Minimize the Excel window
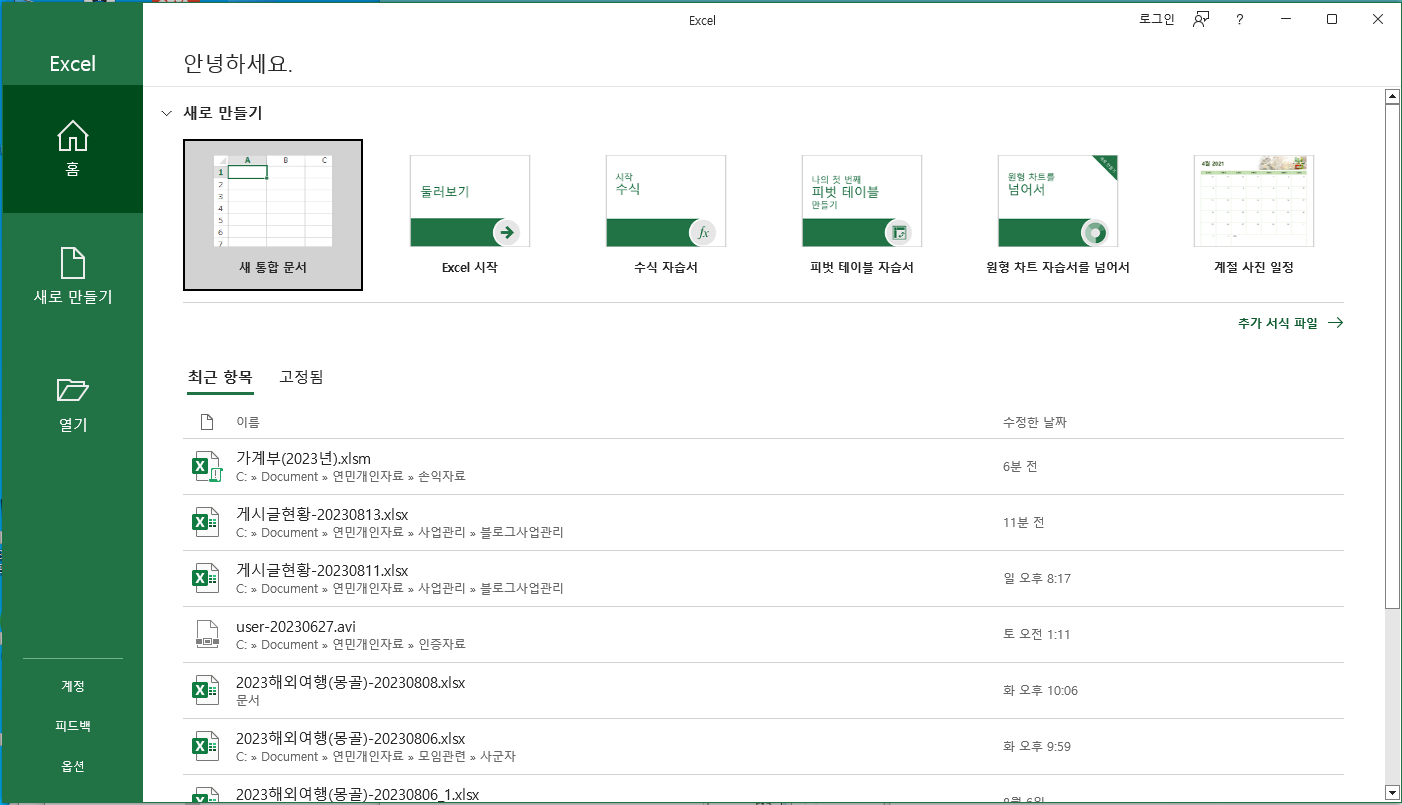Image resolution: width=1402 pixels, height=805 pixels. pyautogui.click(x=1286, y=20)
